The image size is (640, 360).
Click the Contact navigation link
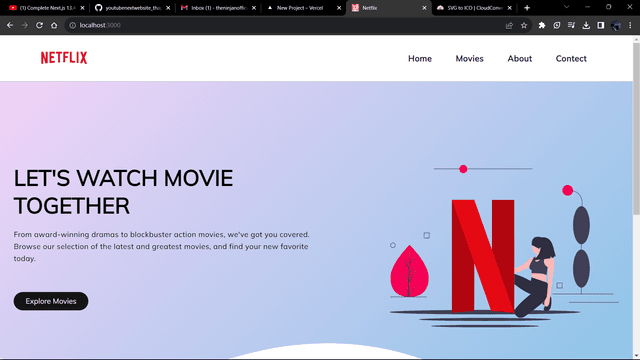click(x=571, y=58)
